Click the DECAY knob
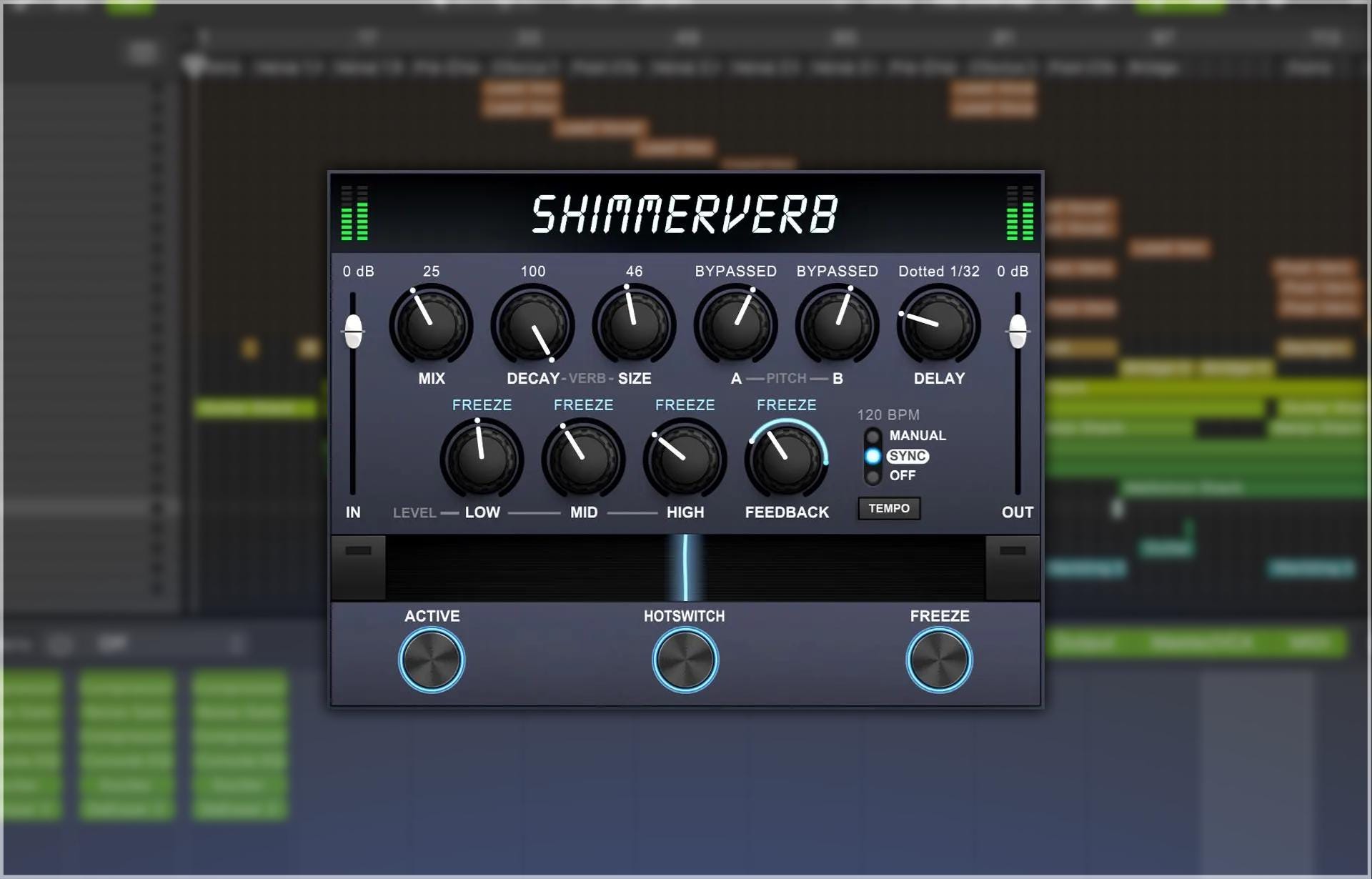1372x879 pixels. pos(532,324)
